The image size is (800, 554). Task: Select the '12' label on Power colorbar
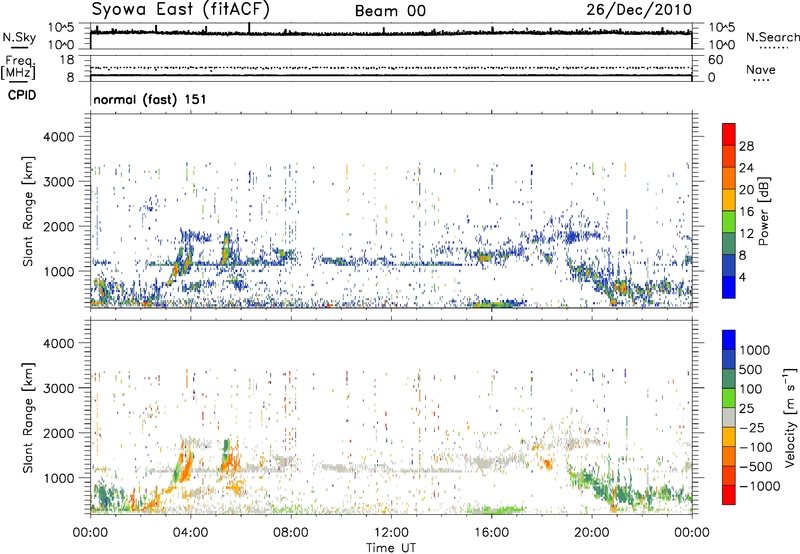pyautogui.click(x=746, y=234)
